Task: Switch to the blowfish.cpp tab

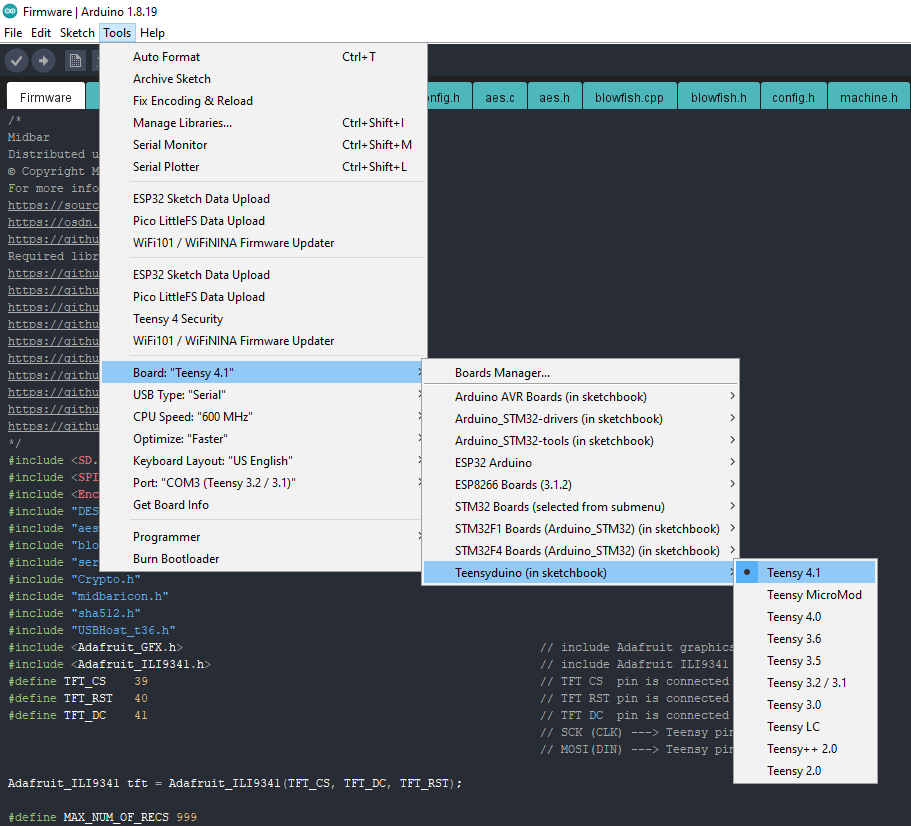Action: pos(629,97)
